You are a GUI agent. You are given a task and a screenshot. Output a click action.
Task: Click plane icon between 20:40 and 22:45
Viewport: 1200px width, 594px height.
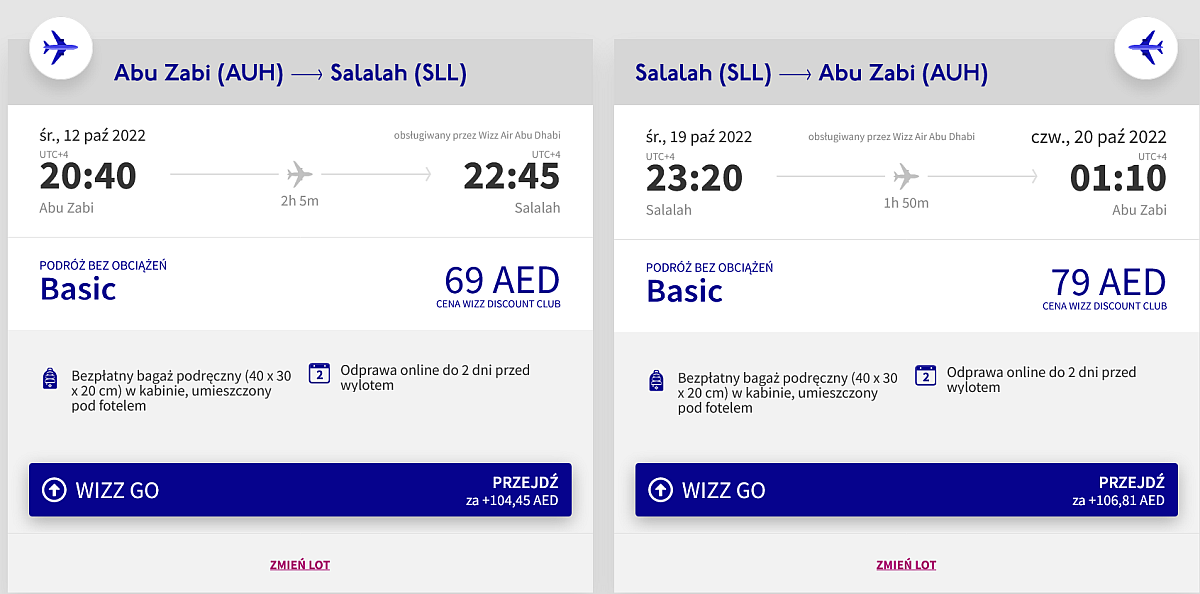coord(299,175)
